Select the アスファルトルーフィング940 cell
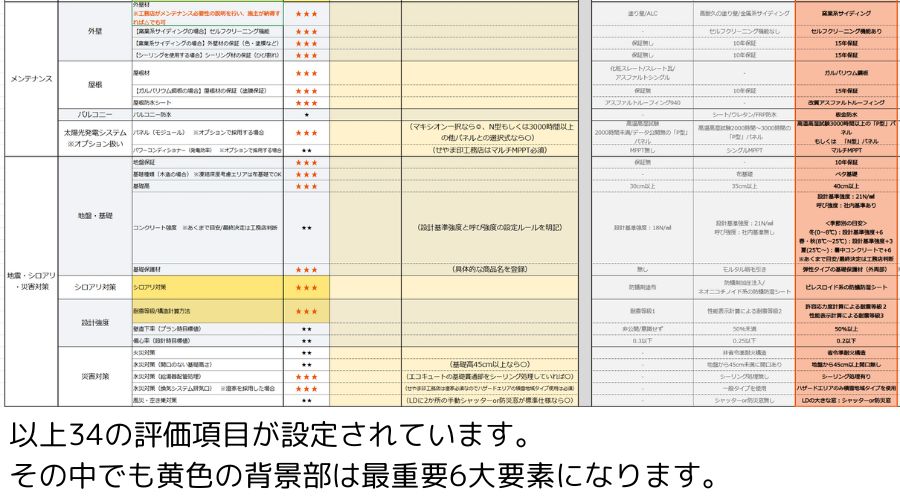Viewport: 900px width, 500px height. (x=642, y=103)
